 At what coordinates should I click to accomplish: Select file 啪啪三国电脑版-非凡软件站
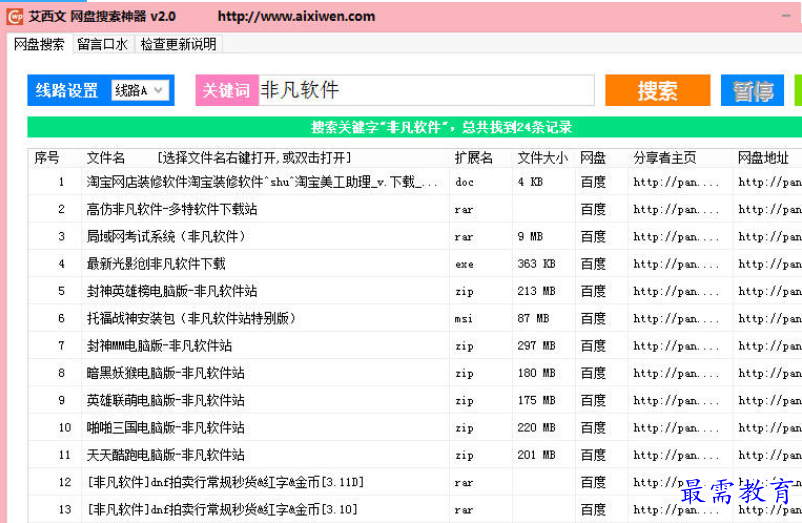tap(165, 428)
